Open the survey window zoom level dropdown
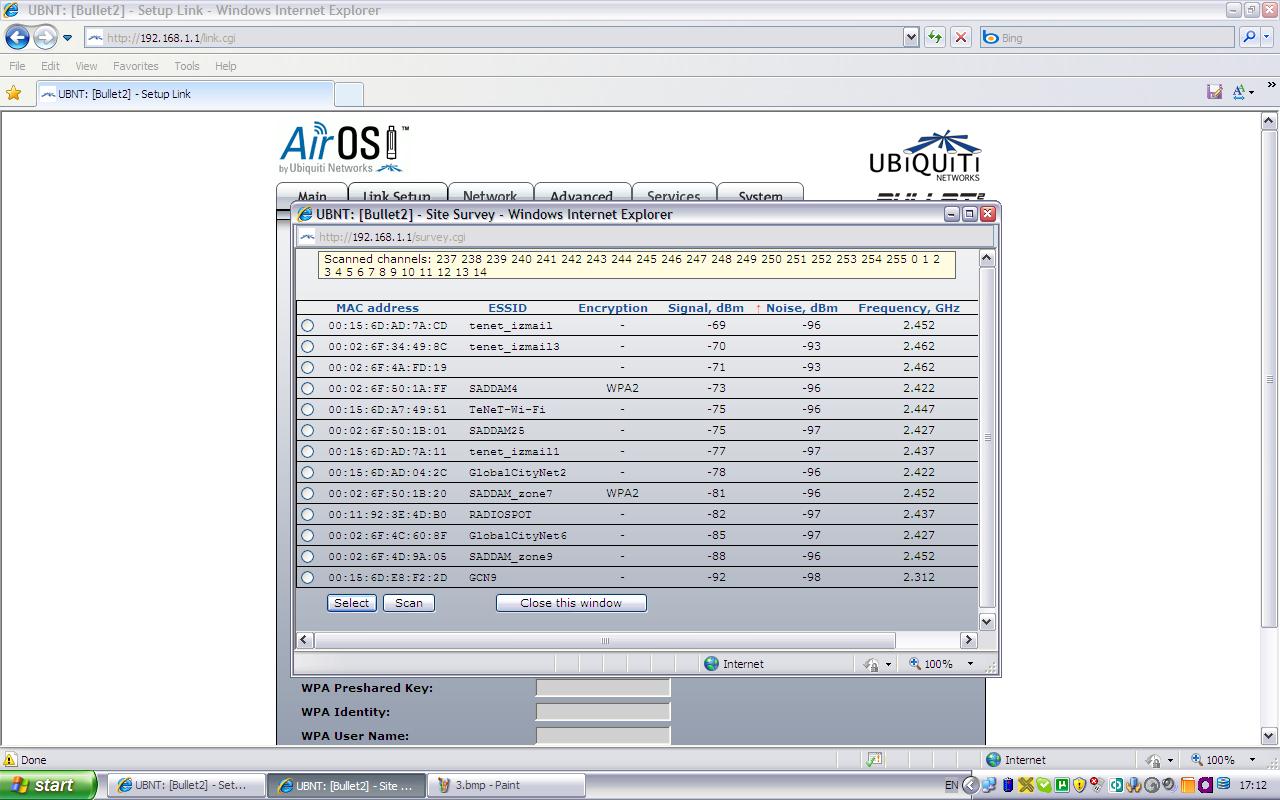The height and width of the screenshot is (800, 1280). (969, 664)
